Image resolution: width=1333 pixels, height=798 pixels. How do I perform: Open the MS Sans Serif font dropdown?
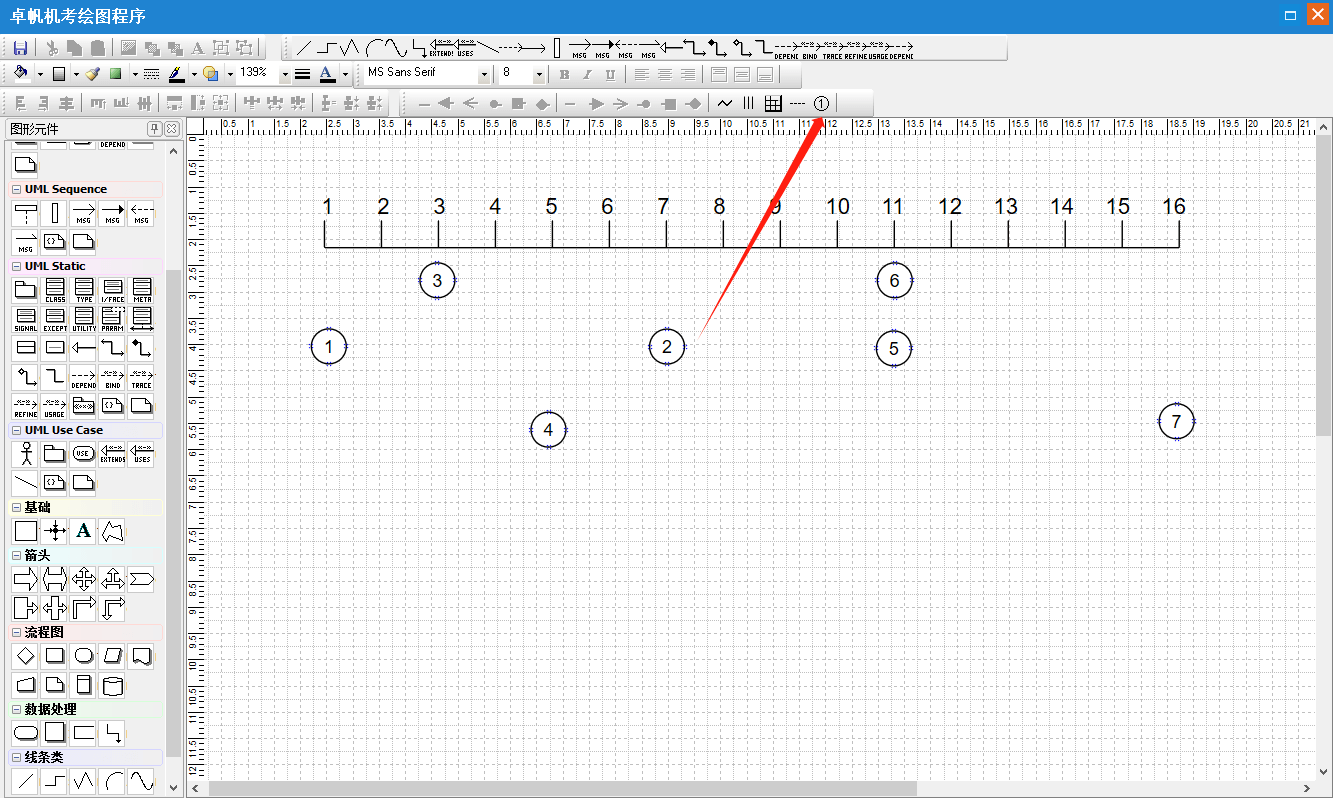[485, 74]
